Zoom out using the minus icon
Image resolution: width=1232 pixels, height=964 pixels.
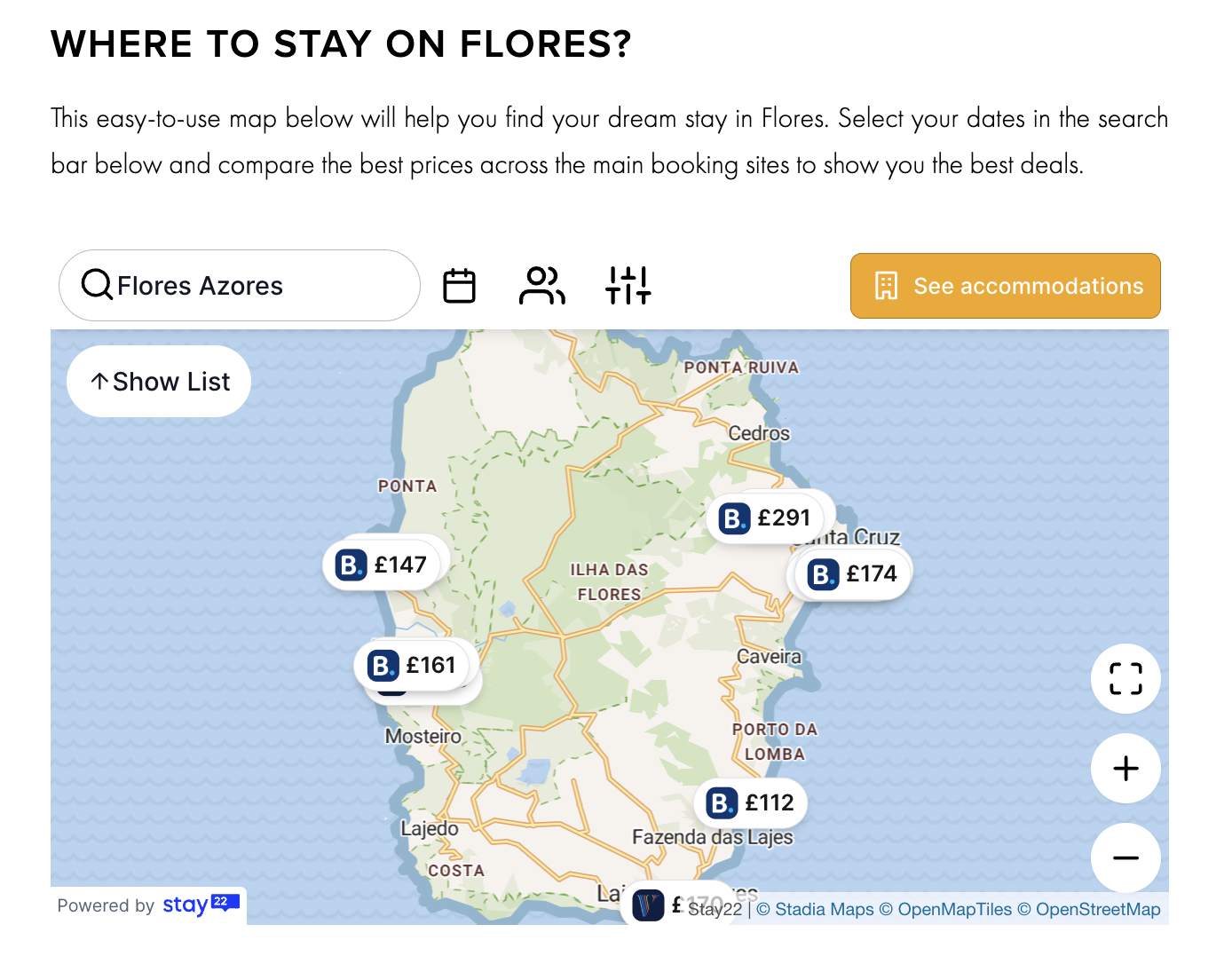coord(1125,858)
